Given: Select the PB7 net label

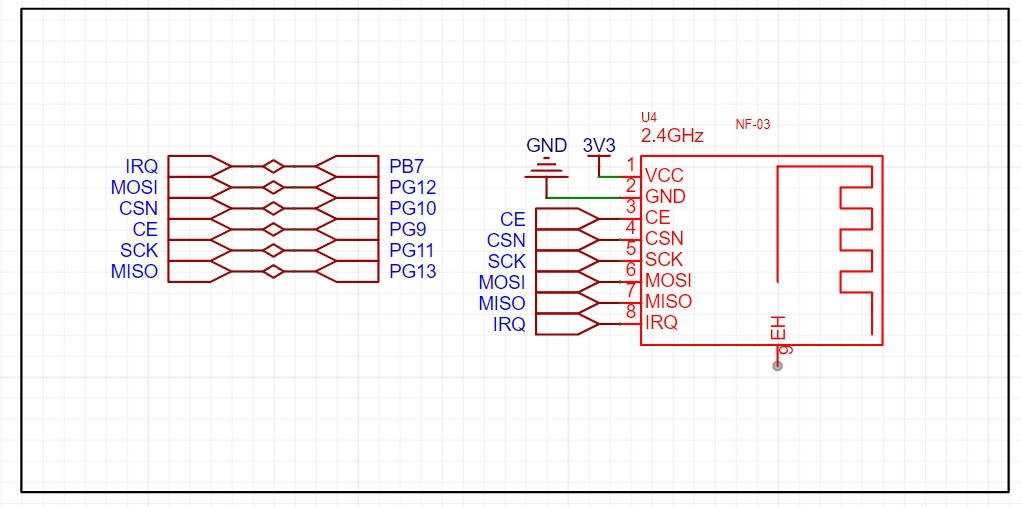Looking at the screenshot, I should click(406, 166).
